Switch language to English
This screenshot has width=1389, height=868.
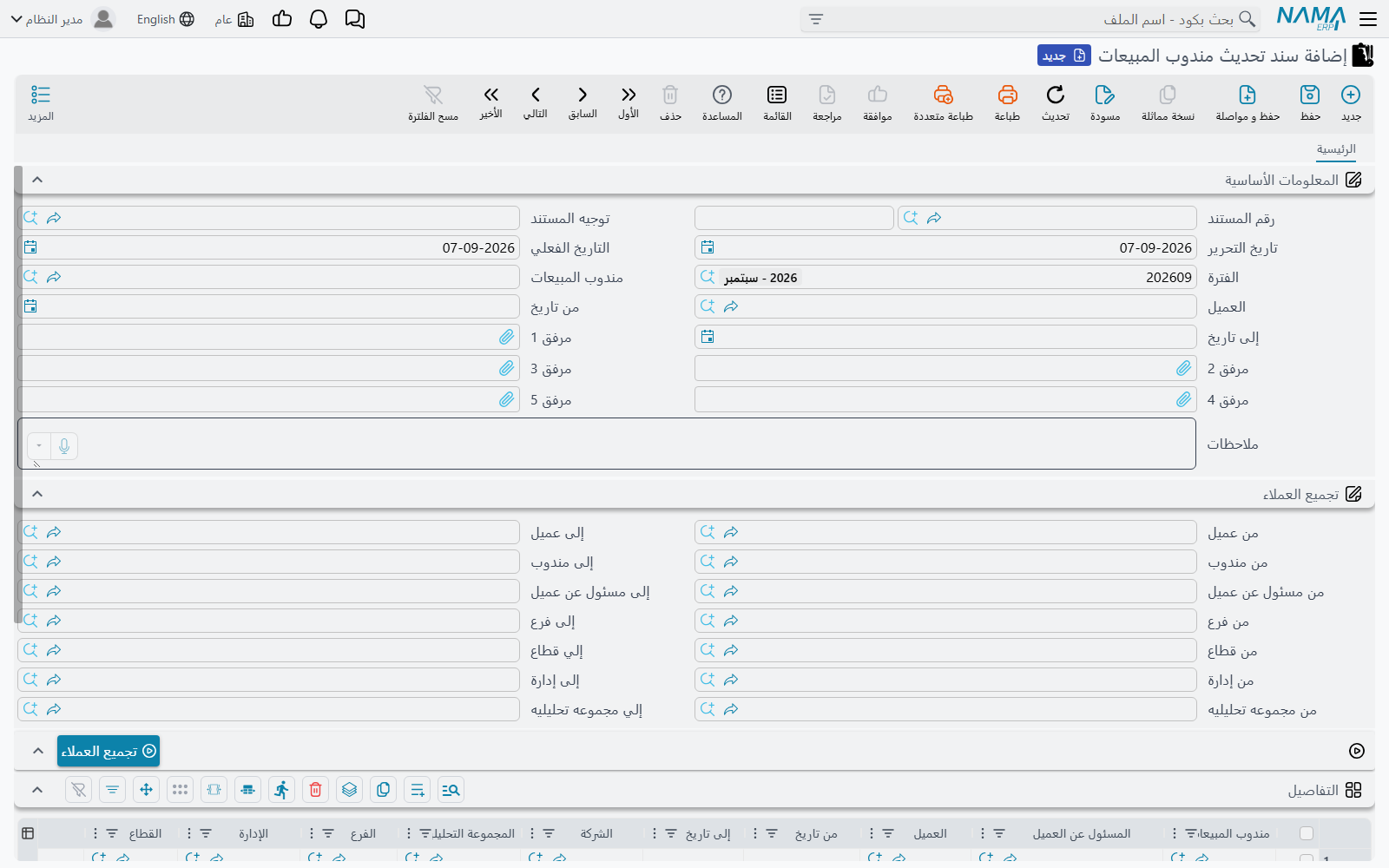(166, 19)
